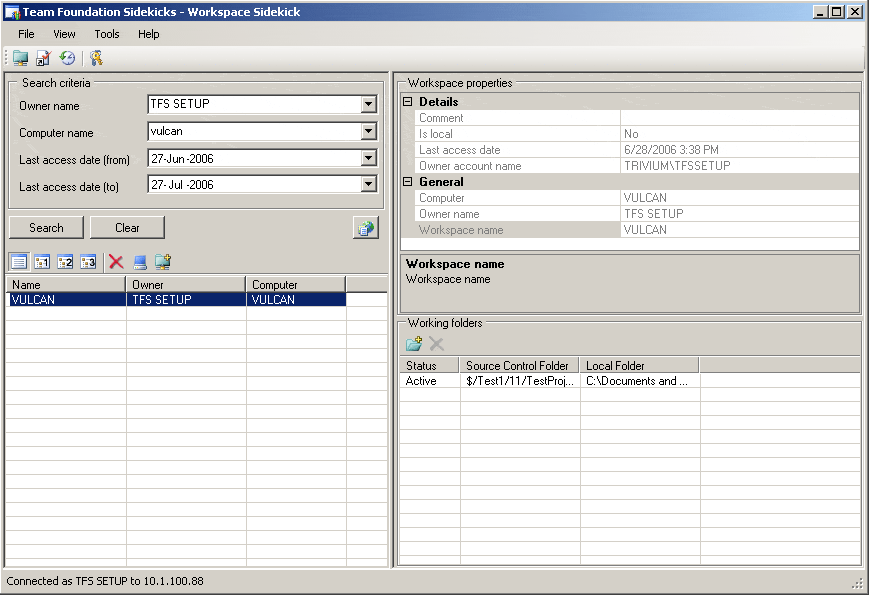Click the document with red checkmark toolbar icon
869x595 pixels.
(x=43, y=58)
